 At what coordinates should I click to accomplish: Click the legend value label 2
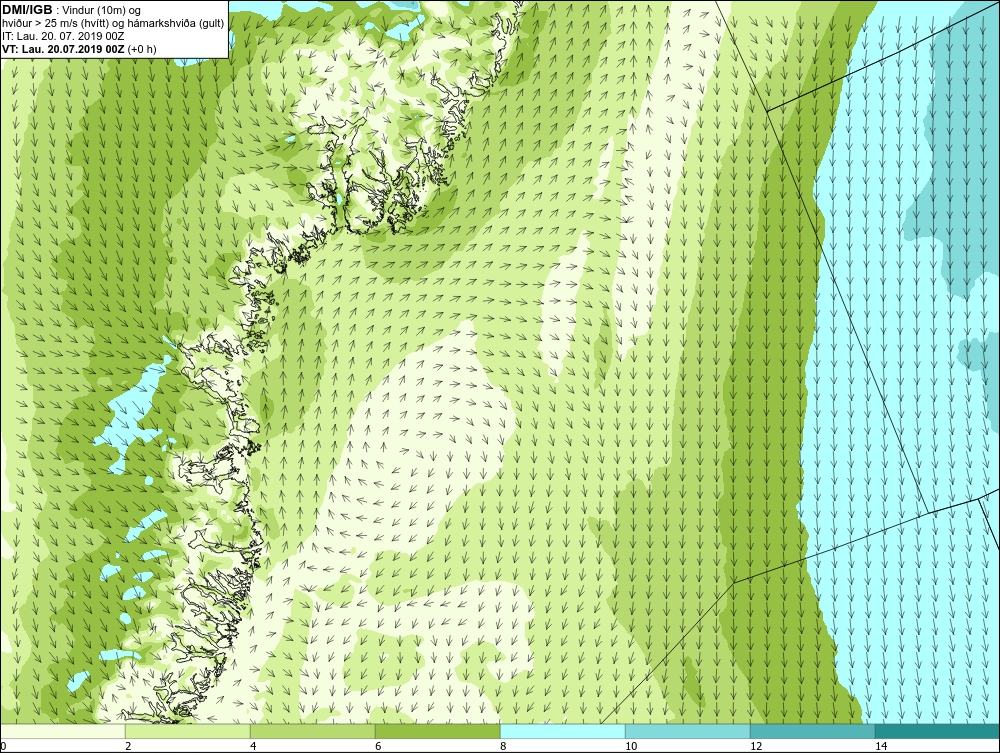128,746
